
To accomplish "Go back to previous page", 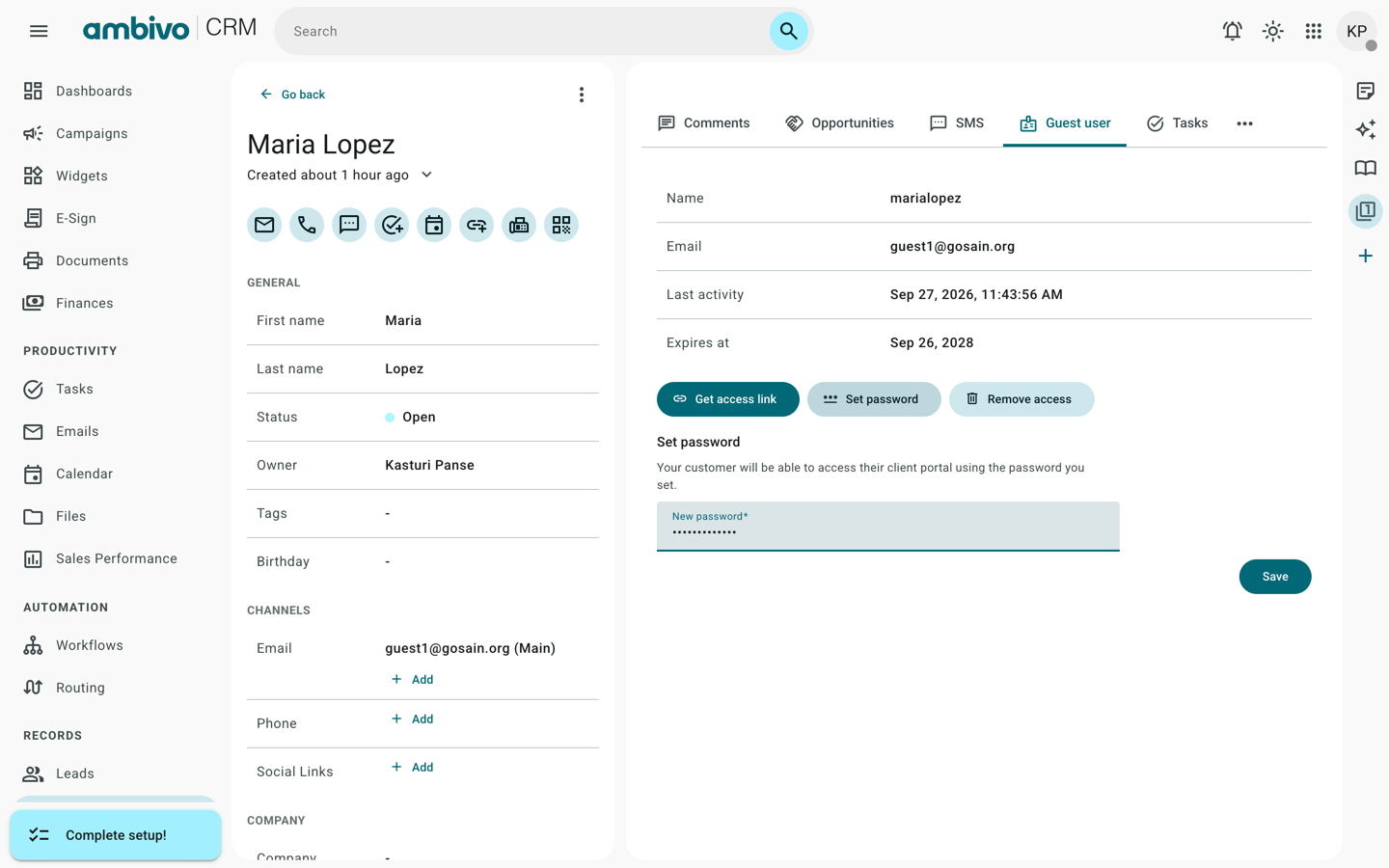I will pyautogui.click(x=292, y=95).
